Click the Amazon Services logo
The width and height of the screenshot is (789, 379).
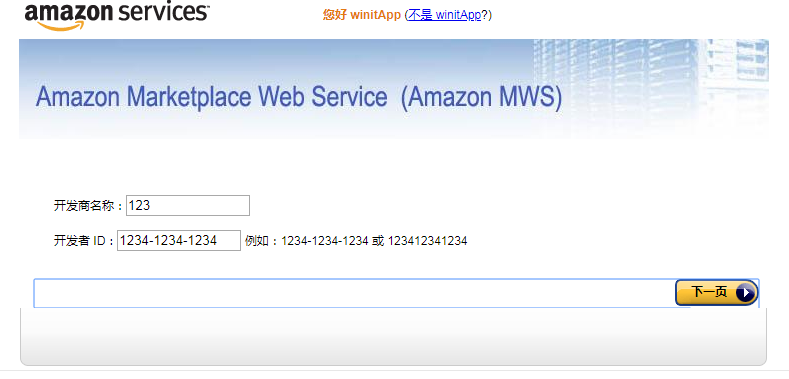[117, 15]
